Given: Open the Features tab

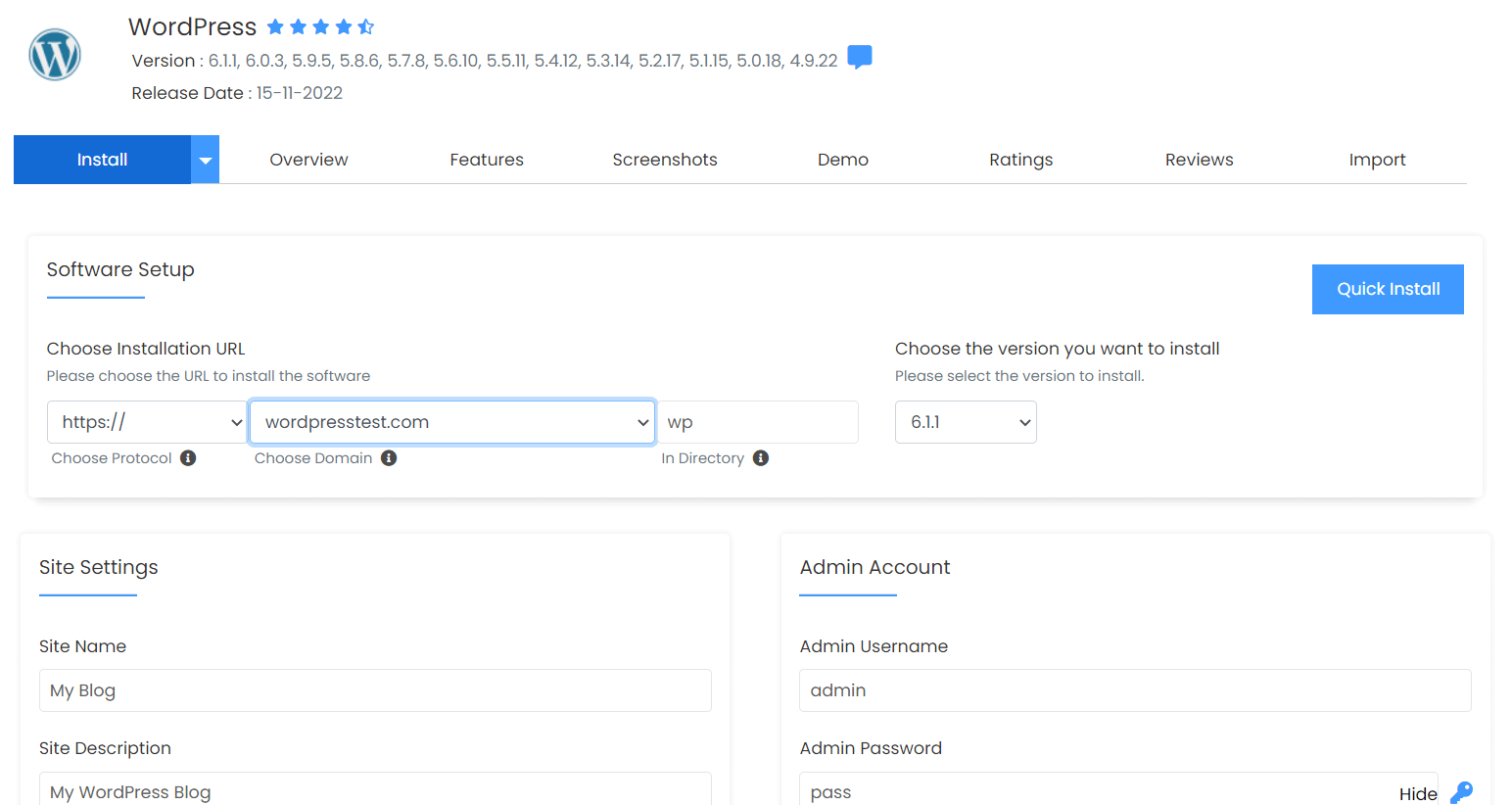Looking at the screenshot, I should 487,160.
